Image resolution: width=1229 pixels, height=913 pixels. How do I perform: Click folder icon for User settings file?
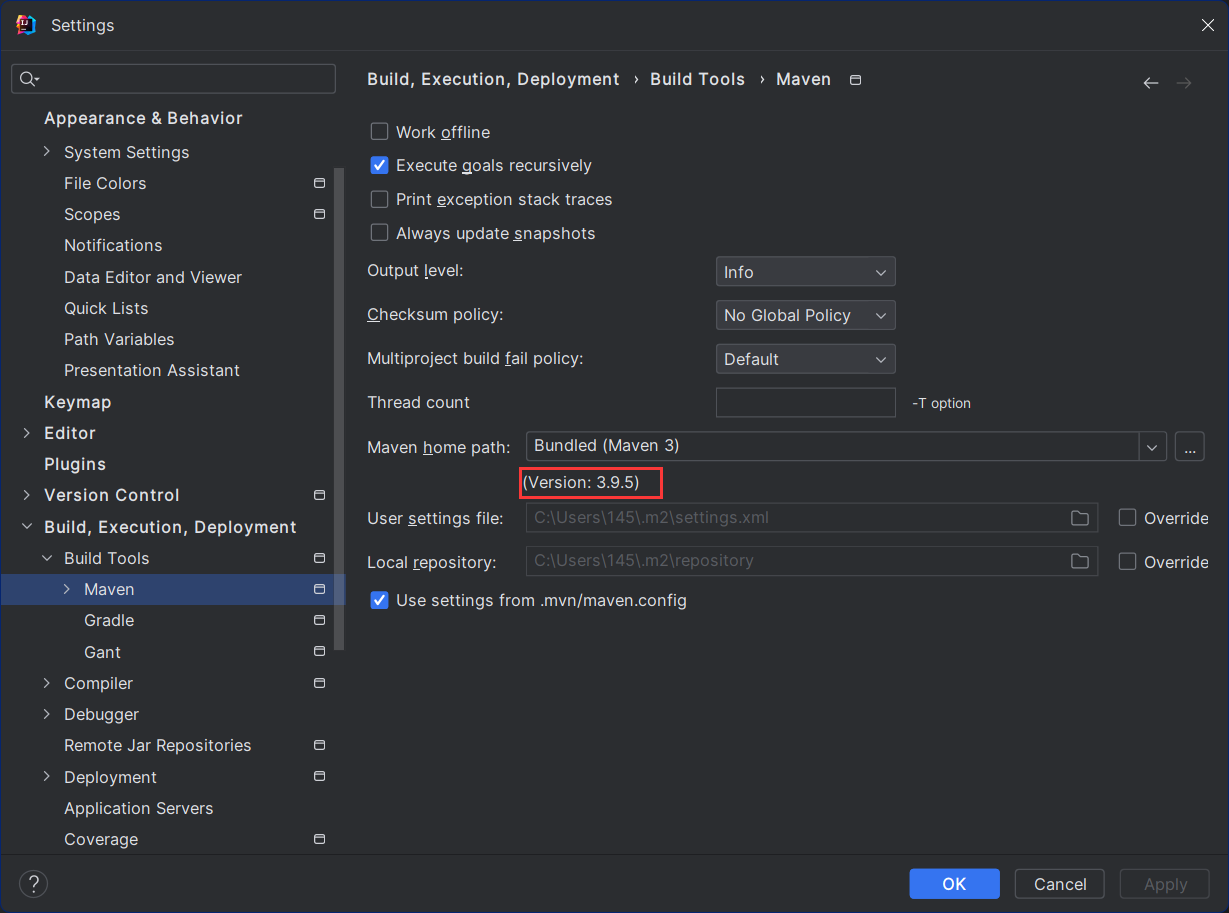(1079, 518)
